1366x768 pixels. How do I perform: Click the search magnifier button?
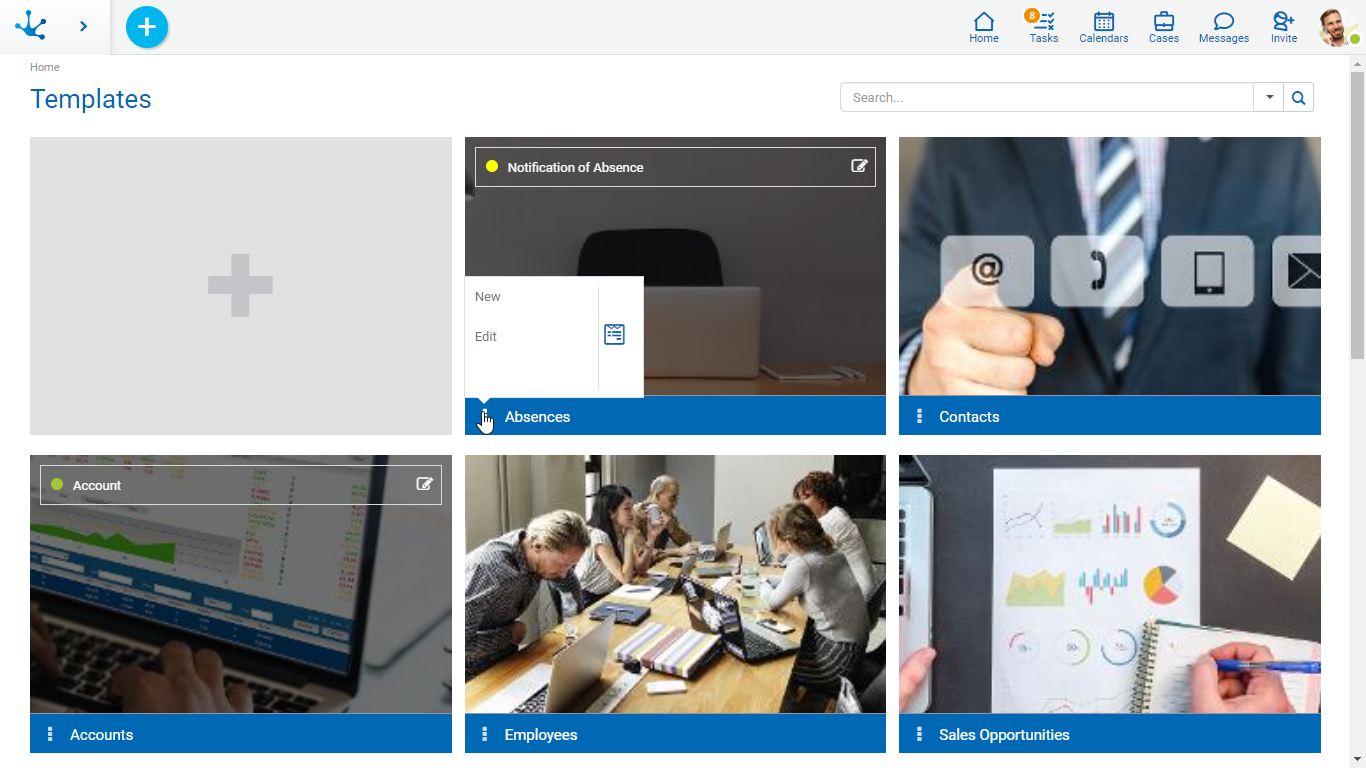click(1298, 97)
